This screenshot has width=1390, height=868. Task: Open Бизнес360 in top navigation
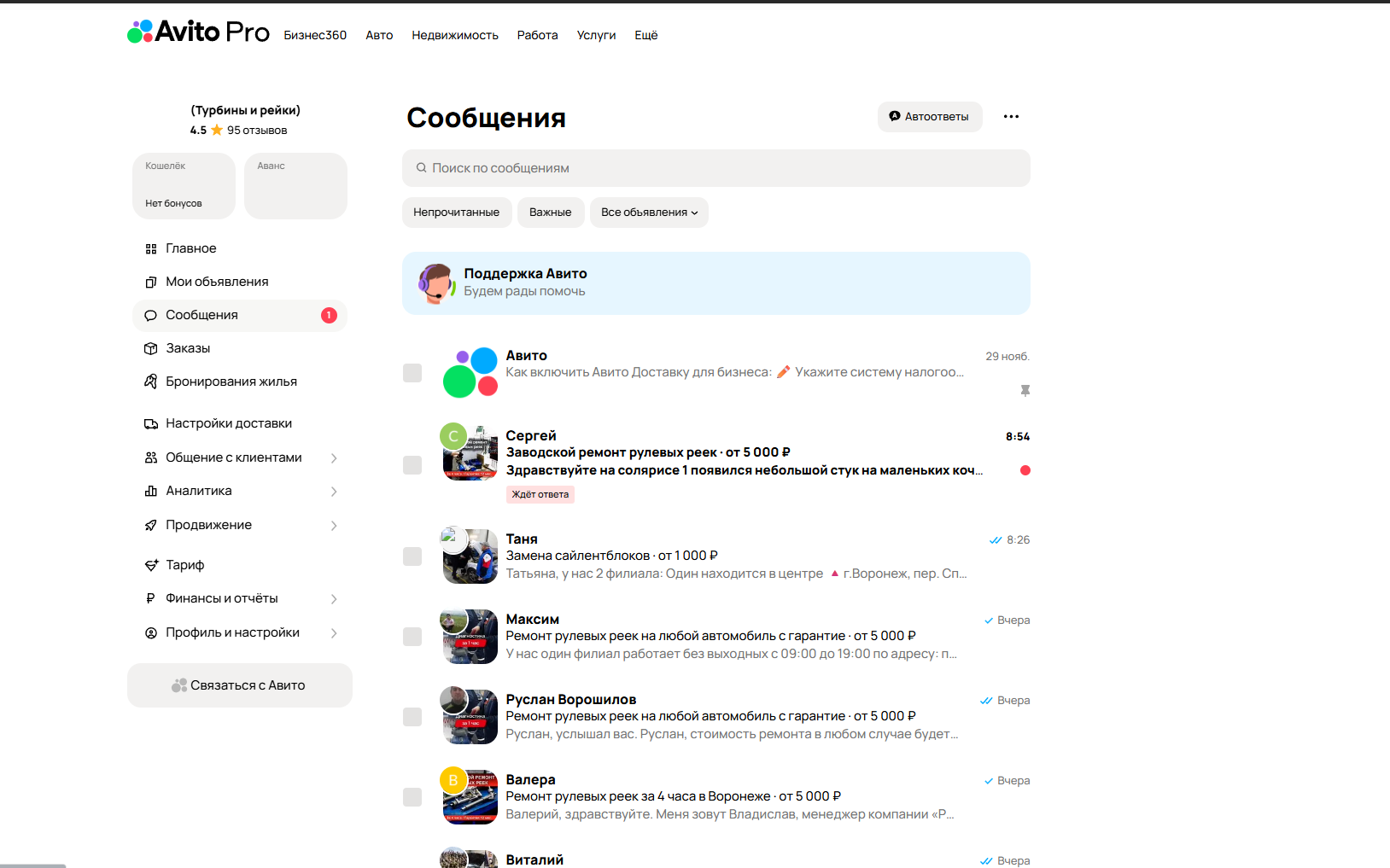(315, 35)
